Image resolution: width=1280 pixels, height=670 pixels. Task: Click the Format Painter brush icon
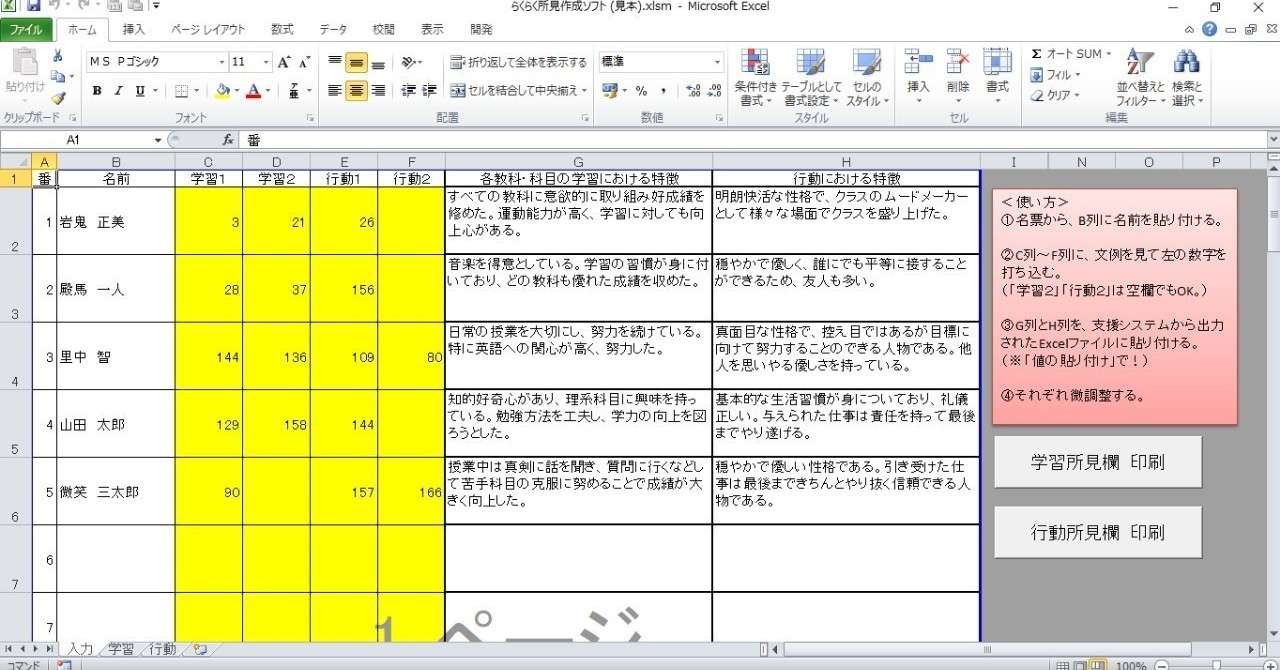tap(58, 98)
